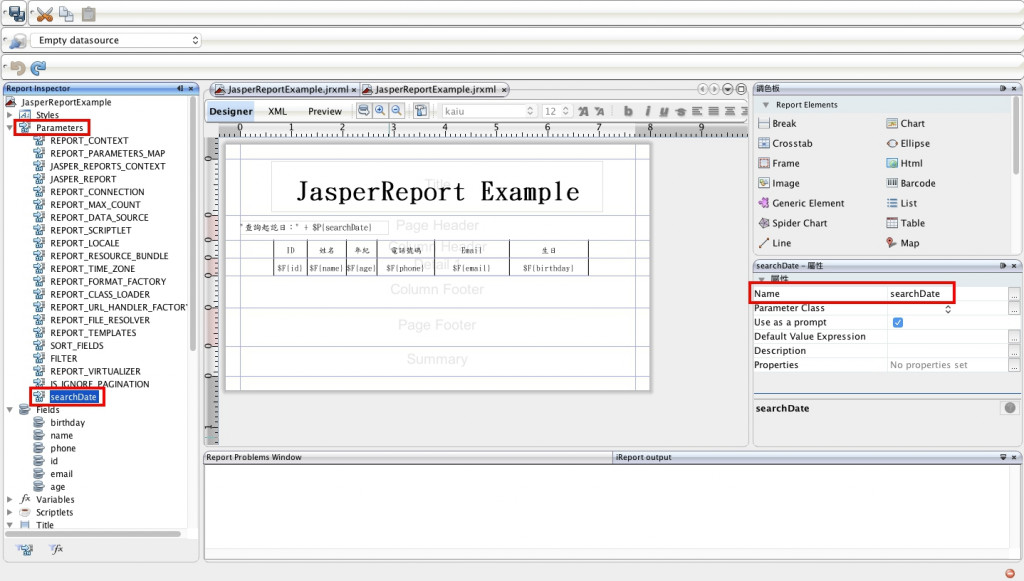The image size is (1024, 581).
Task: Maximize the editor window icon
Action: [741, 89]
